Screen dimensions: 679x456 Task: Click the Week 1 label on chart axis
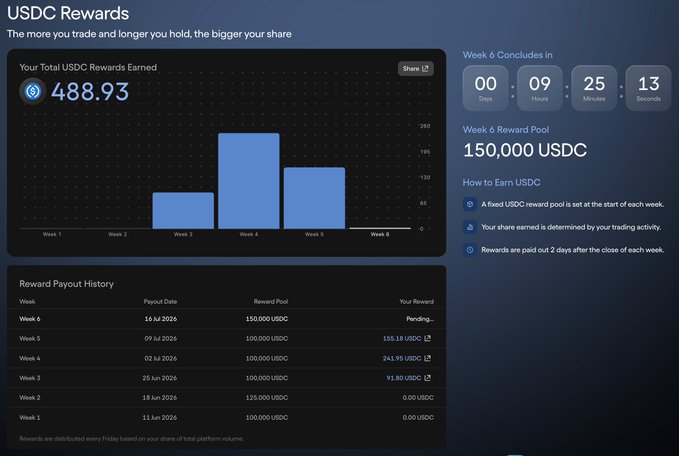52,234
